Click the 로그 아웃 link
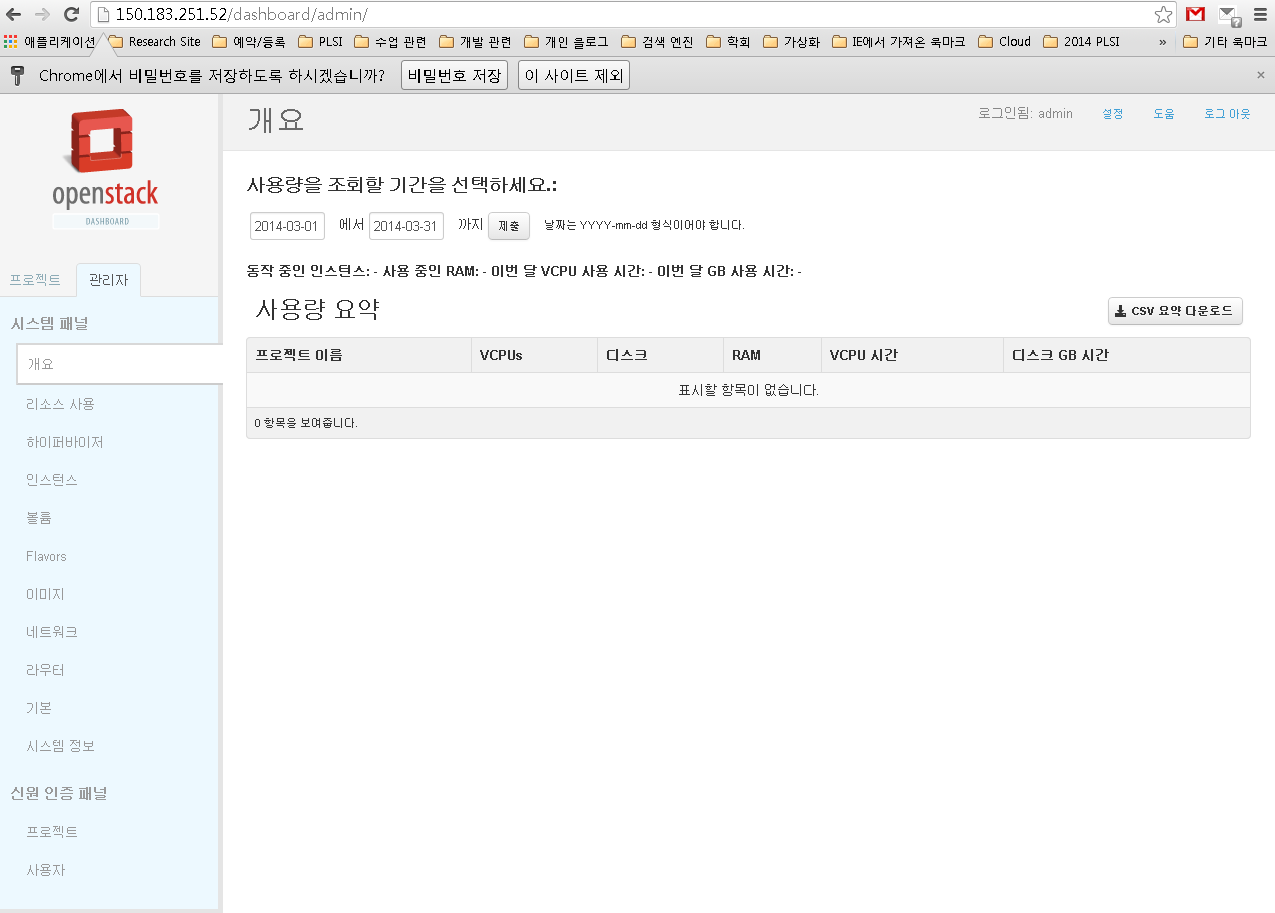 pyautogui.click(x=1227, y=113)
